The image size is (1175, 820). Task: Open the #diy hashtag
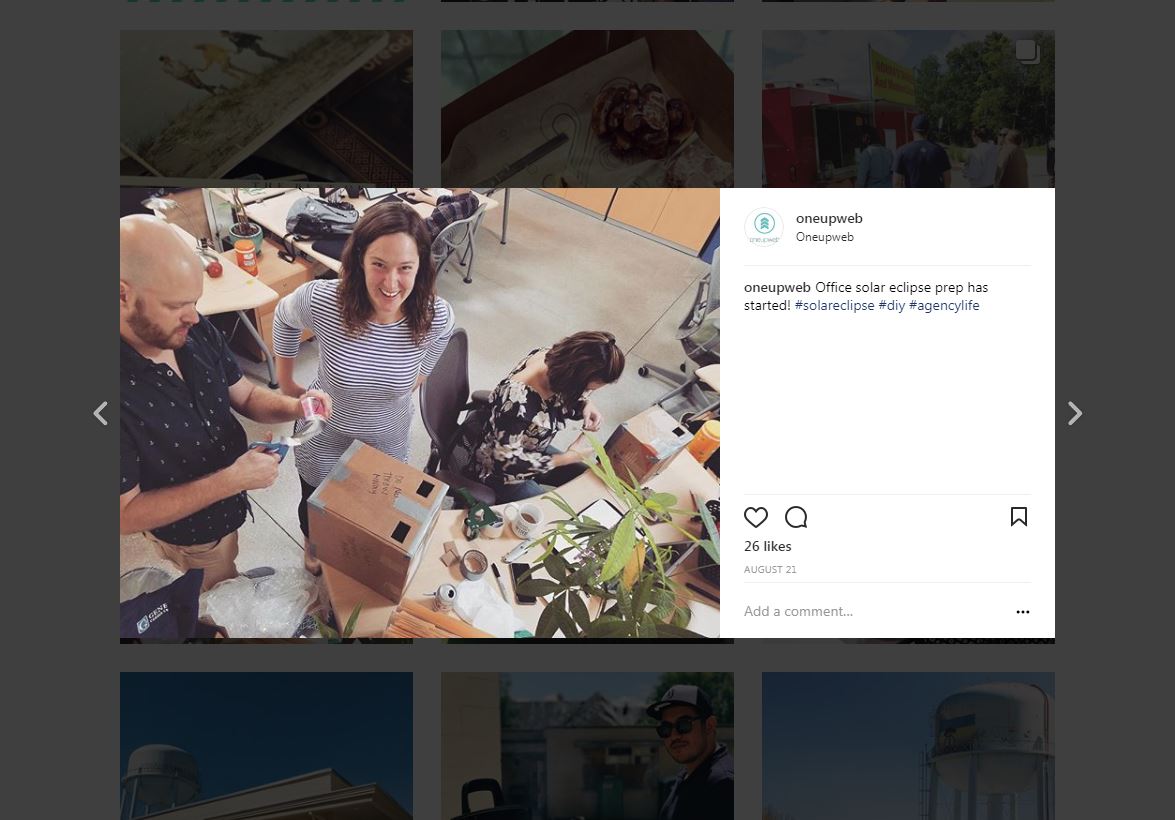click(892, 305)
